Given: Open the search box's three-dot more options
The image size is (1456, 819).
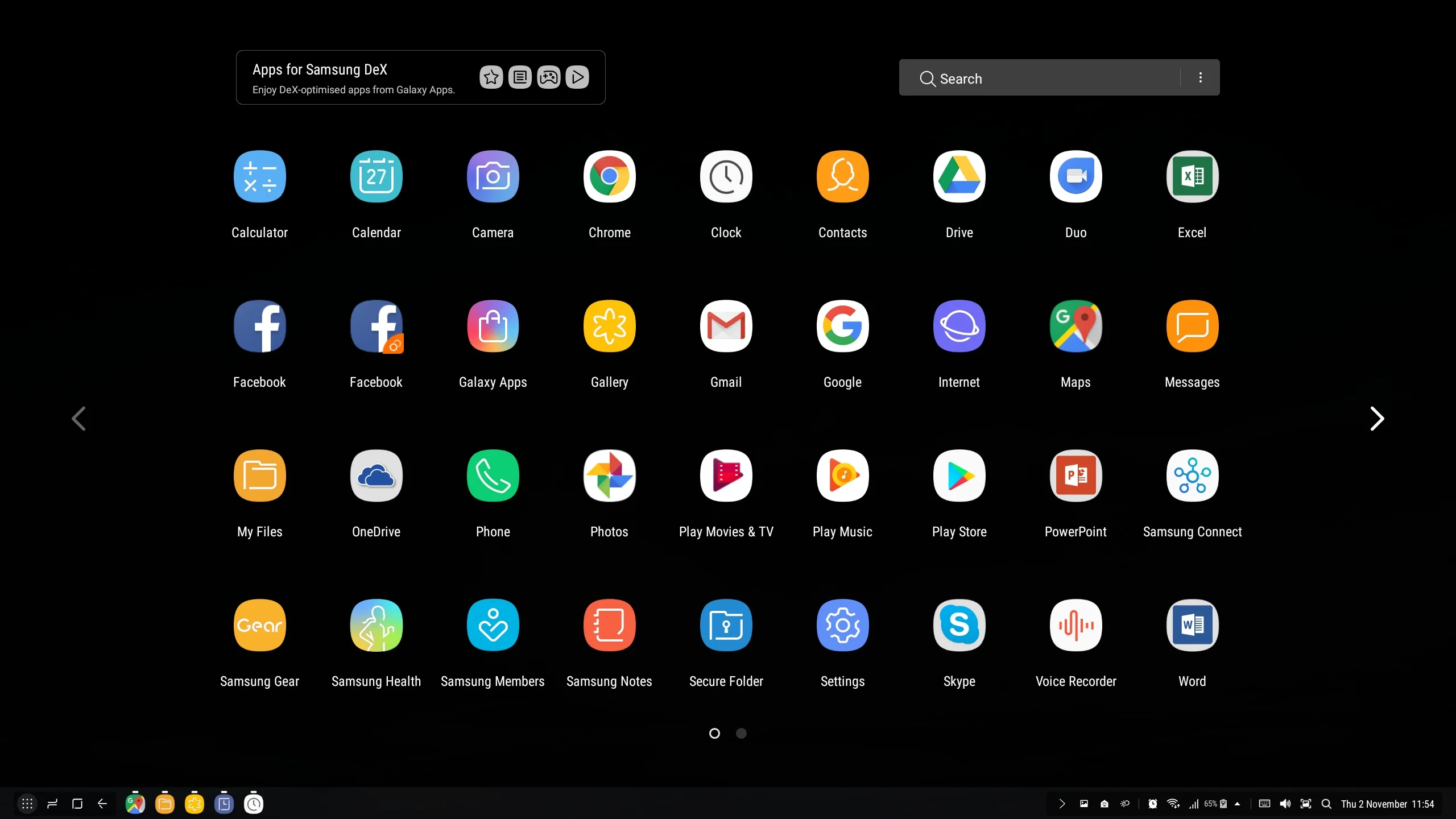Looking at the screenshot, I should point(1201,77).
